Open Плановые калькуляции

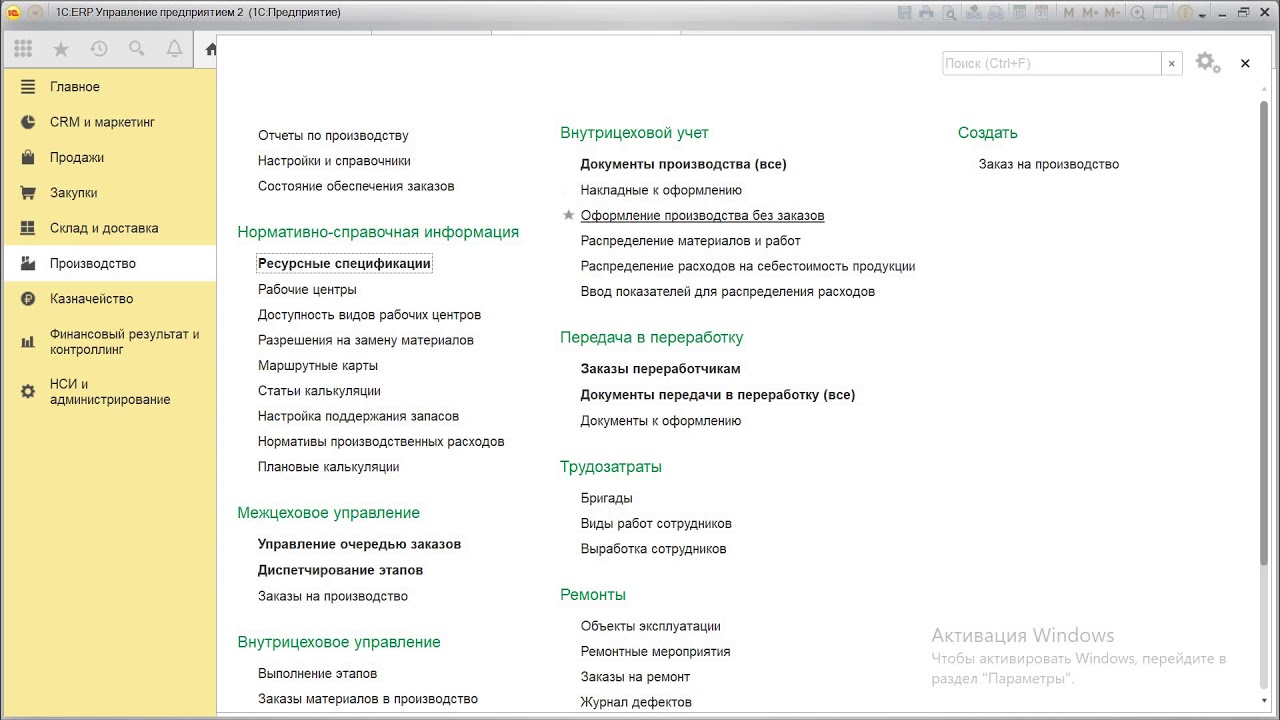click(x=328, y=467)
